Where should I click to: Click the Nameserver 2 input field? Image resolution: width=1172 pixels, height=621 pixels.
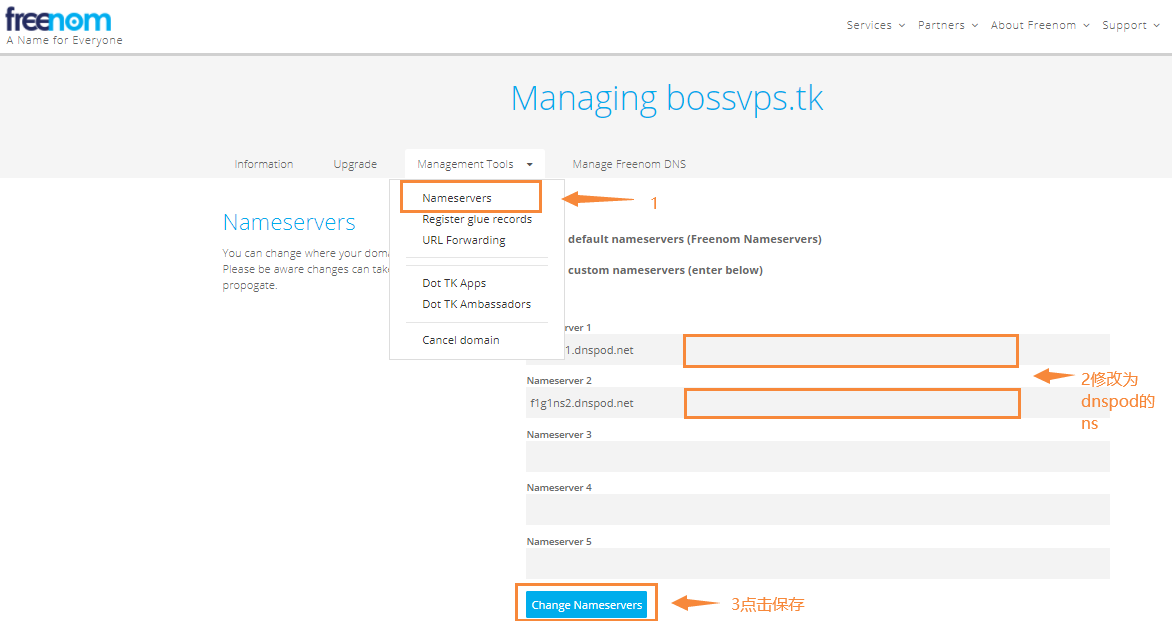pyautogui.click(x=817, y=403)
